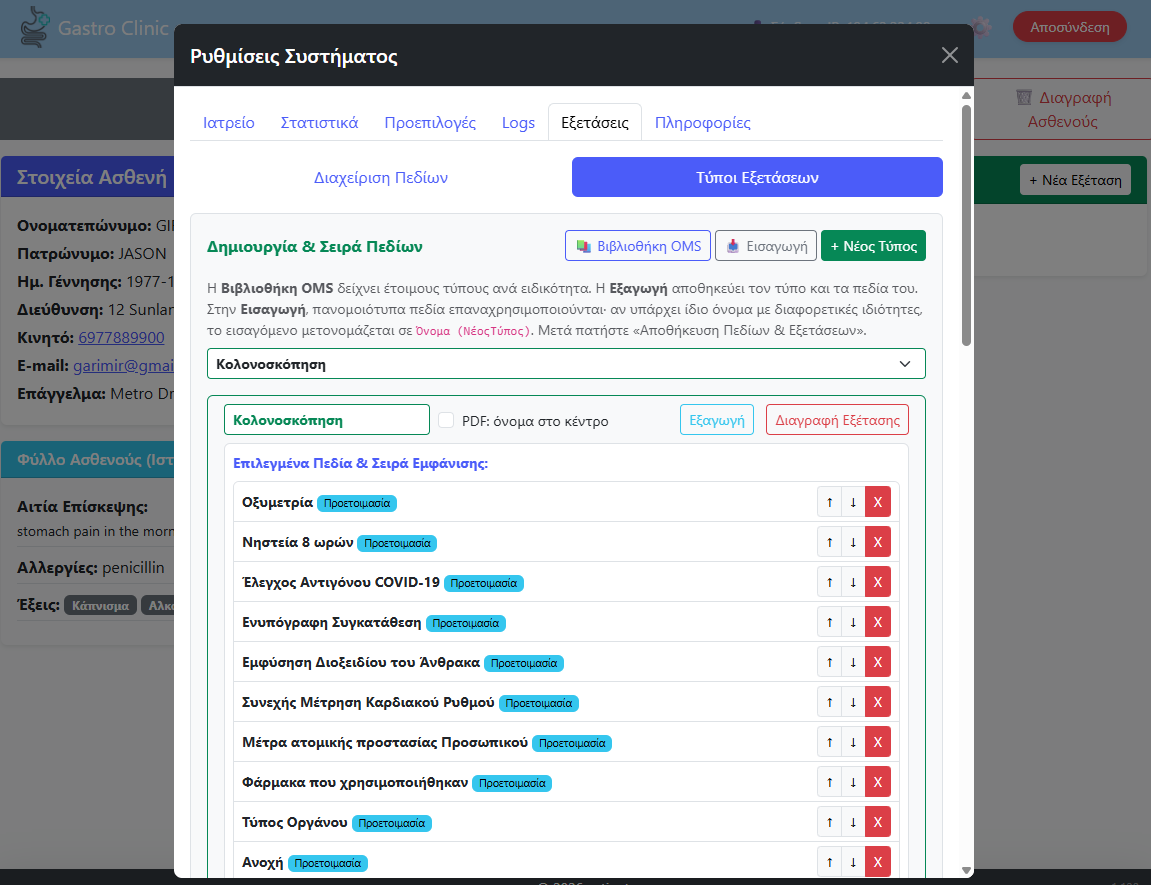Move Οξυμετρία field up
The width and height of the screenshot is (1151, 885).
point(829,503)
